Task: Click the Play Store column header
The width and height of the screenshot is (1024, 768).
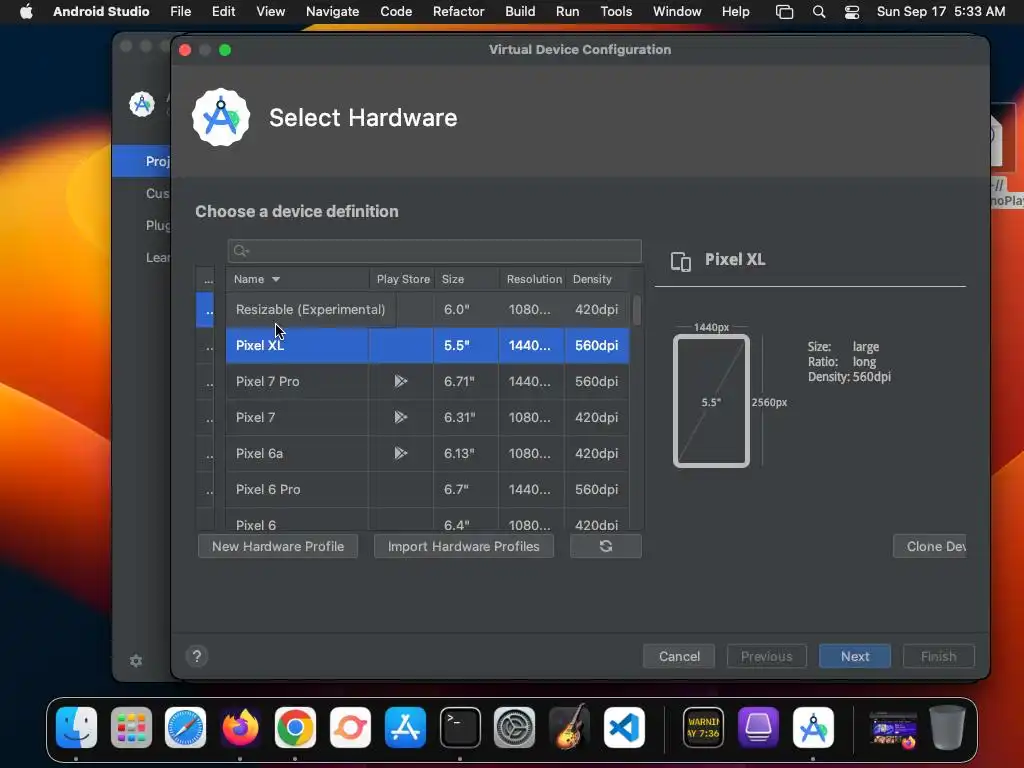Action: tap(403, 279)
